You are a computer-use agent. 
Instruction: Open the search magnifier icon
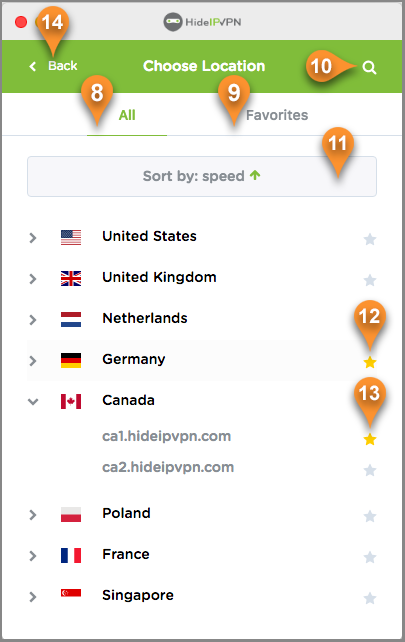(369, 67)
